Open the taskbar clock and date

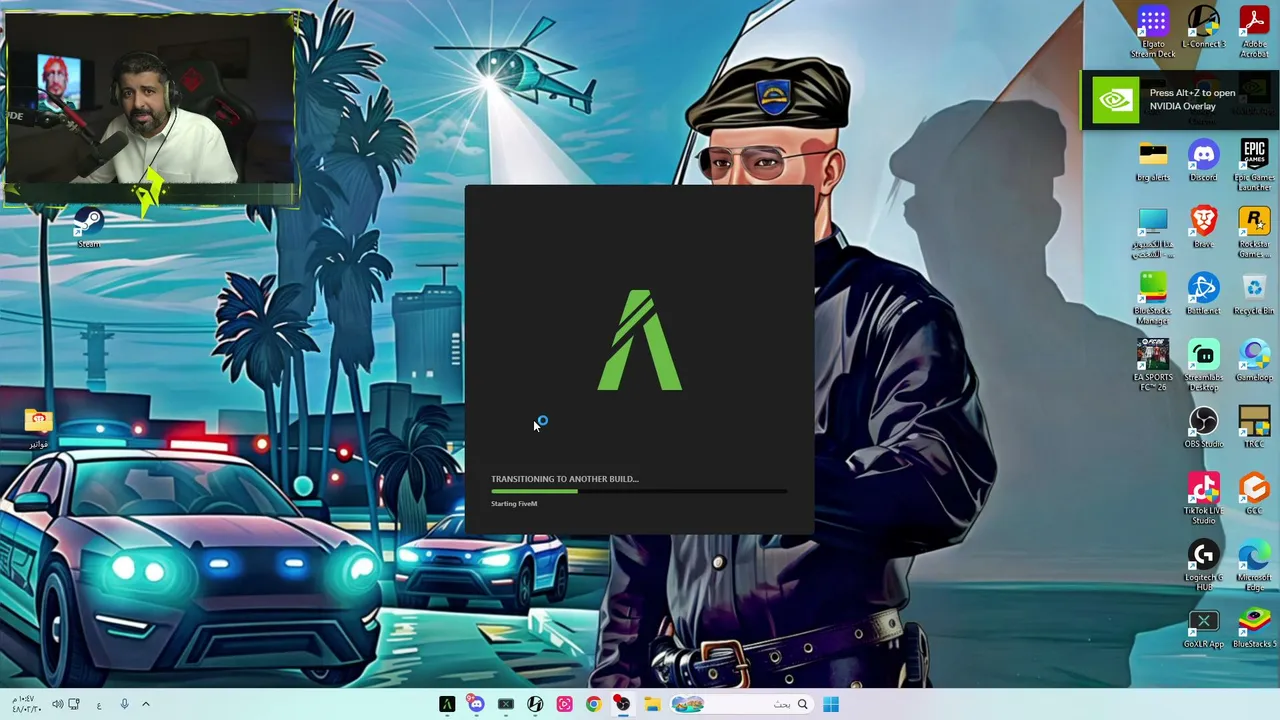(x=26, y=704)
